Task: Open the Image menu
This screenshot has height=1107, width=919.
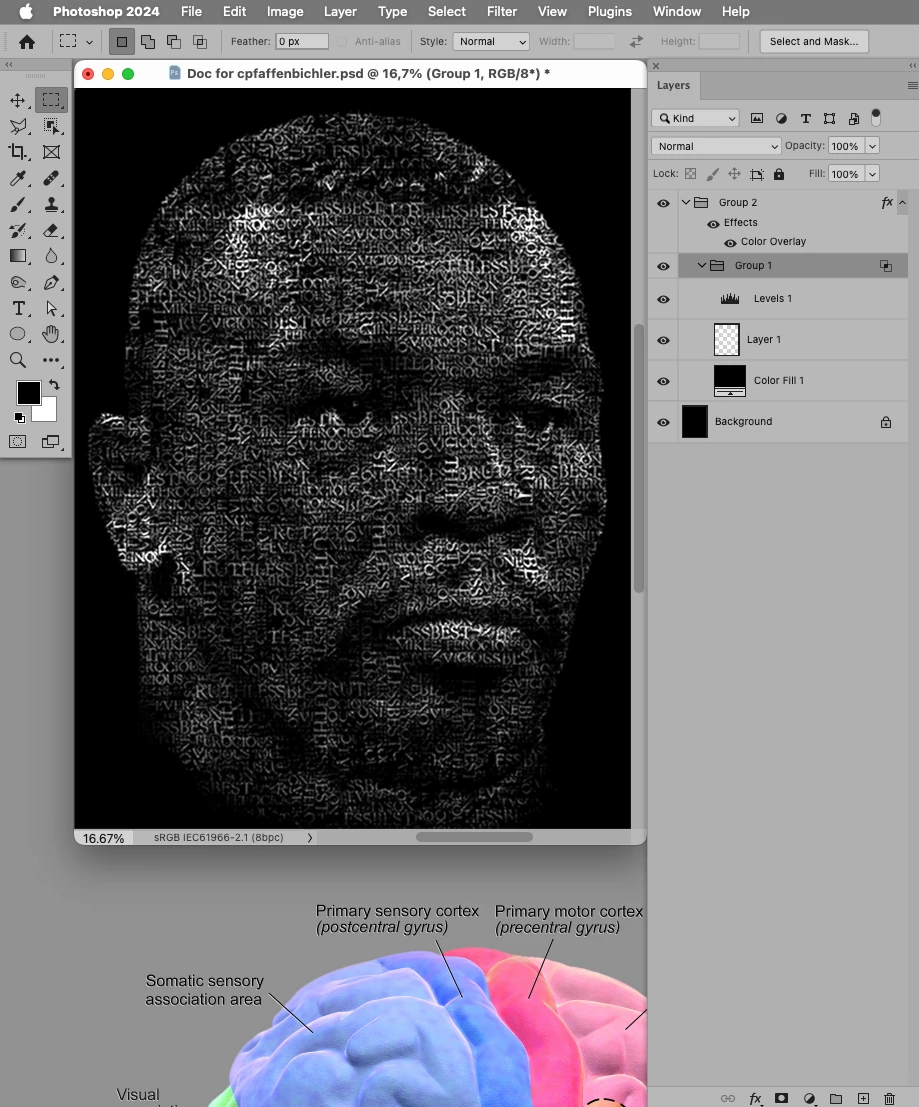Action: pos(285,11)
